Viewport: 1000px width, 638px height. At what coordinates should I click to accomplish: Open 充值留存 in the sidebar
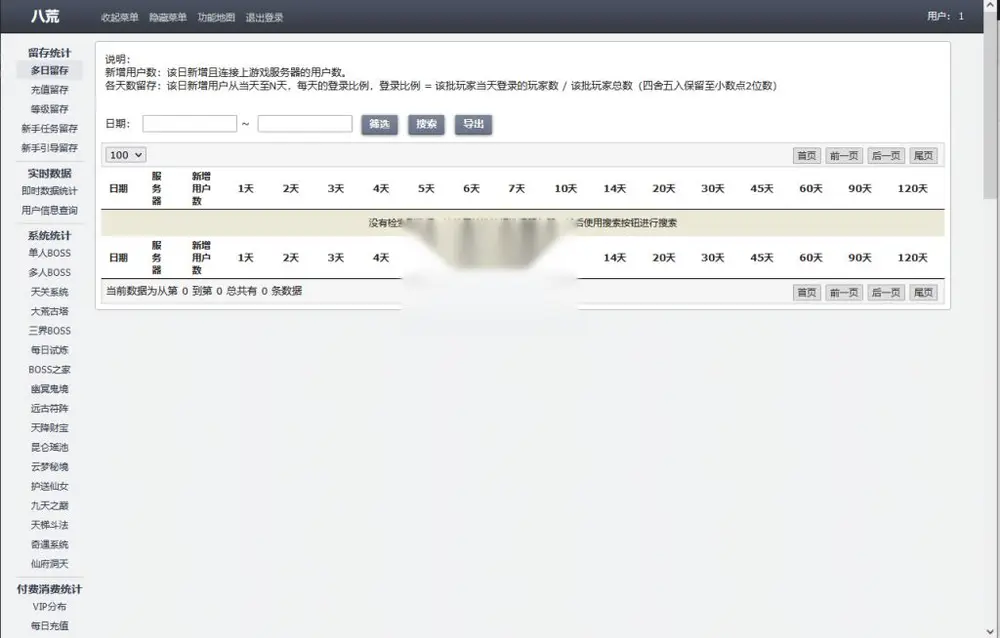[x=50, y=90]
